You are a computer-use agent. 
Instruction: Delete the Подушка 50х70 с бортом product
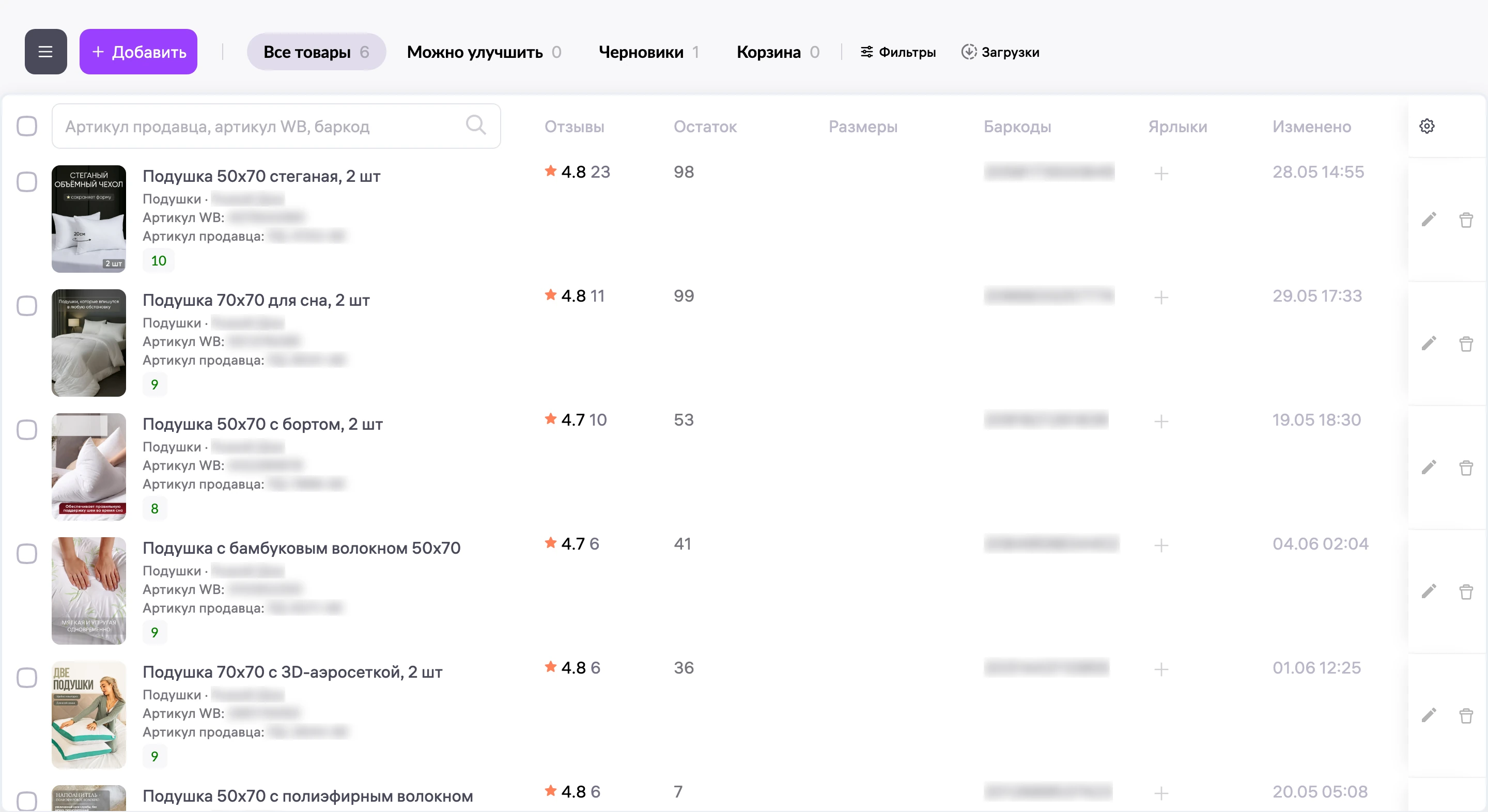pos(1466,467)
